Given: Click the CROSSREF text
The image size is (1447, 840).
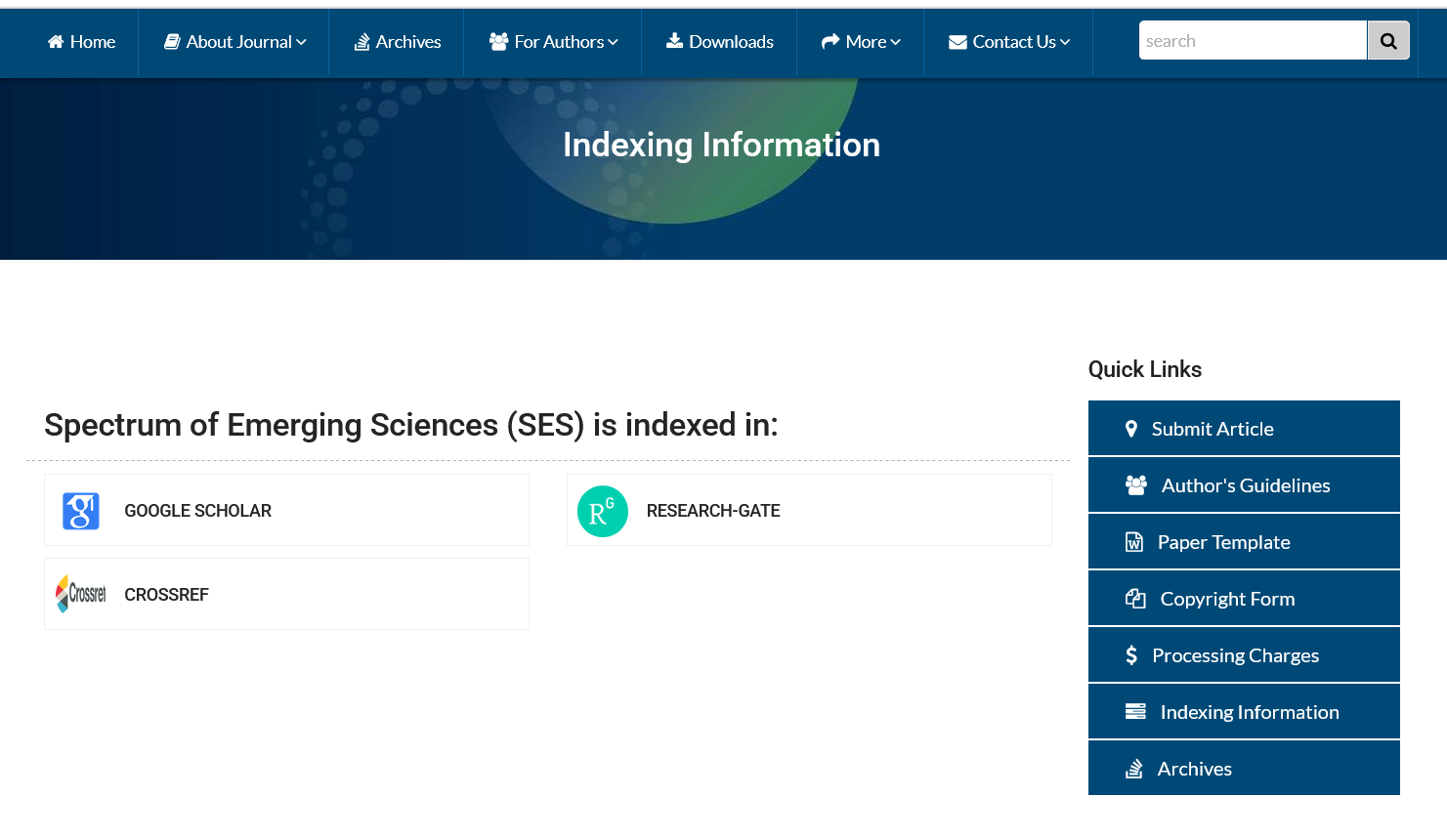Looking at the screenshot, I should click(166, 595).
